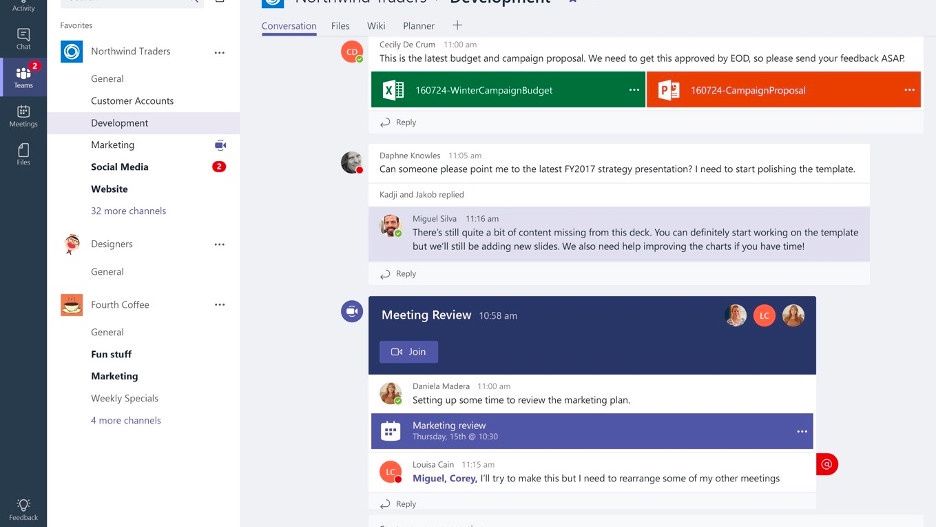
Task: Open more options on Marketing review event
Action: pyautogui.click(x=802, y=431)
